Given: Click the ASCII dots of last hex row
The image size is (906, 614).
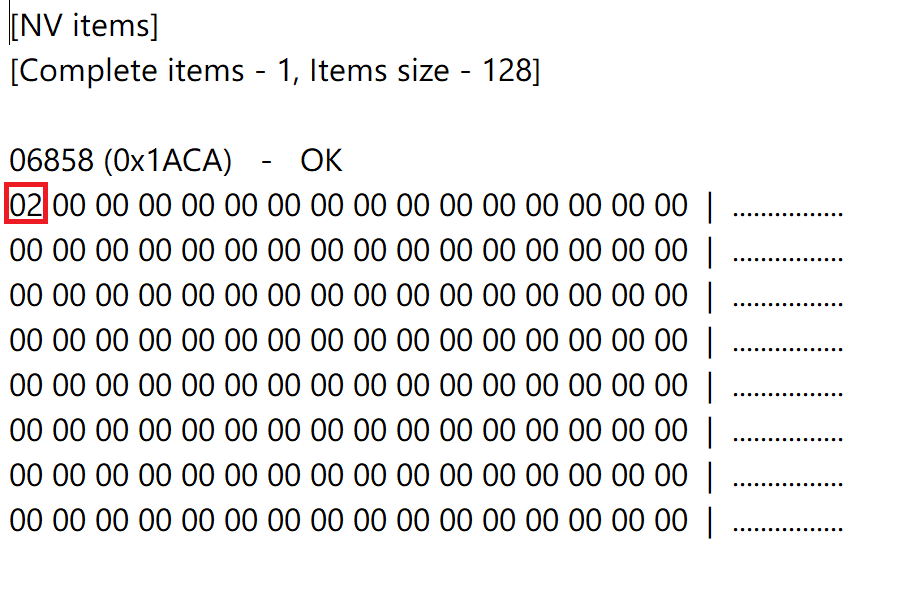Looking at the screenshot, I should pos(788,526).
